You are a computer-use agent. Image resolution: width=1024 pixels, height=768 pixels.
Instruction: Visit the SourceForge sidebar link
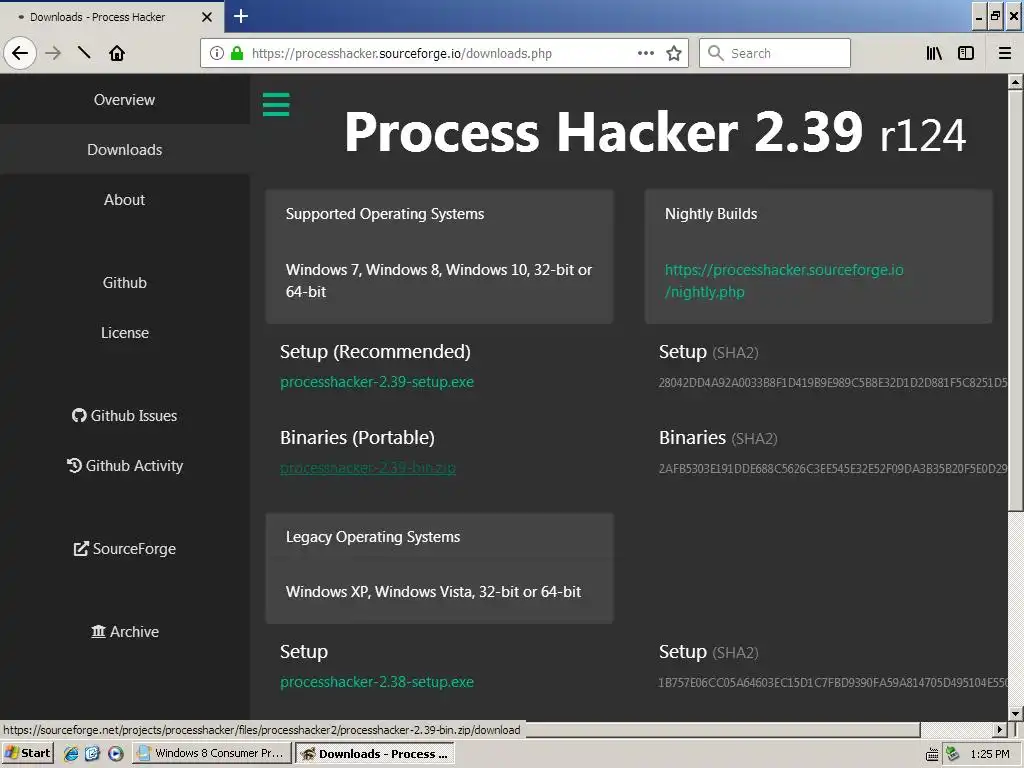point(124,549)
